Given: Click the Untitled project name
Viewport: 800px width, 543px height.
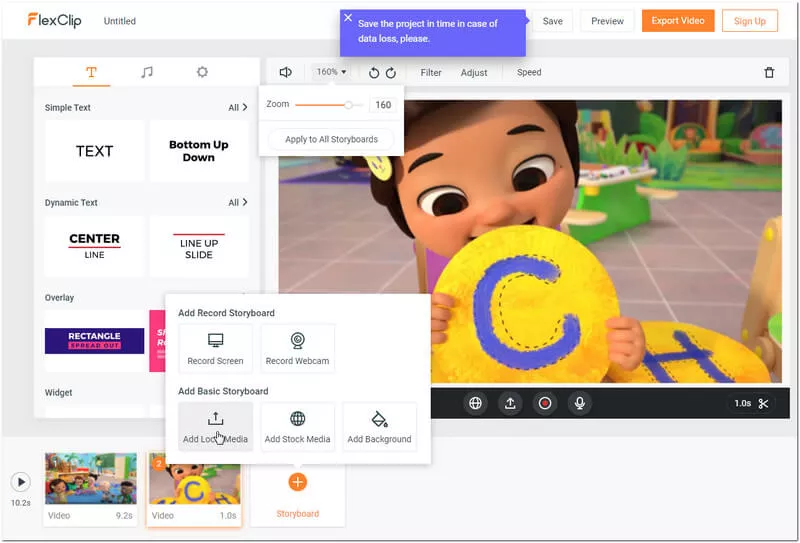Looking at the screenshot, I should tap(119, 21).
